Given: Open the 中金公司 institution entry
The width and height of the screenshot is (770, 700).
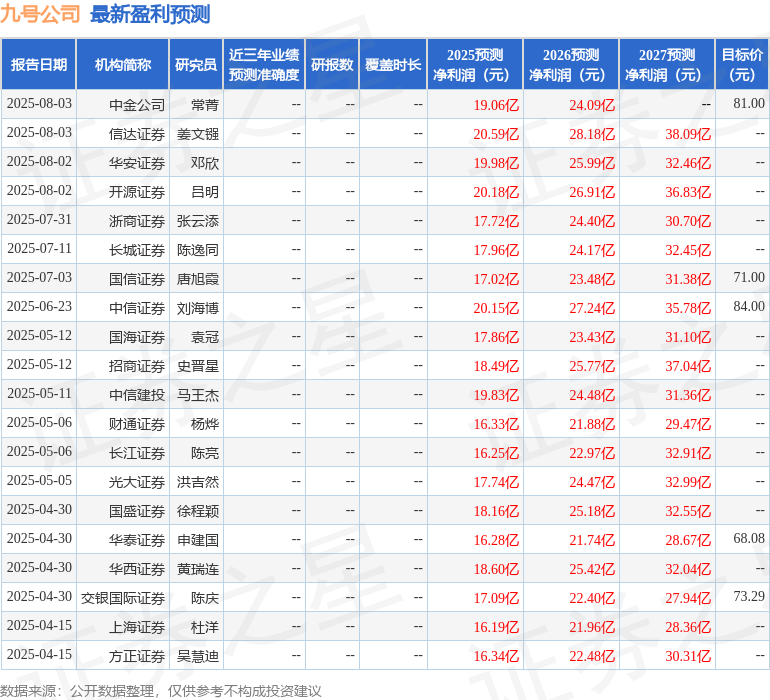Looking at the screenshot, I should (137, 105).
